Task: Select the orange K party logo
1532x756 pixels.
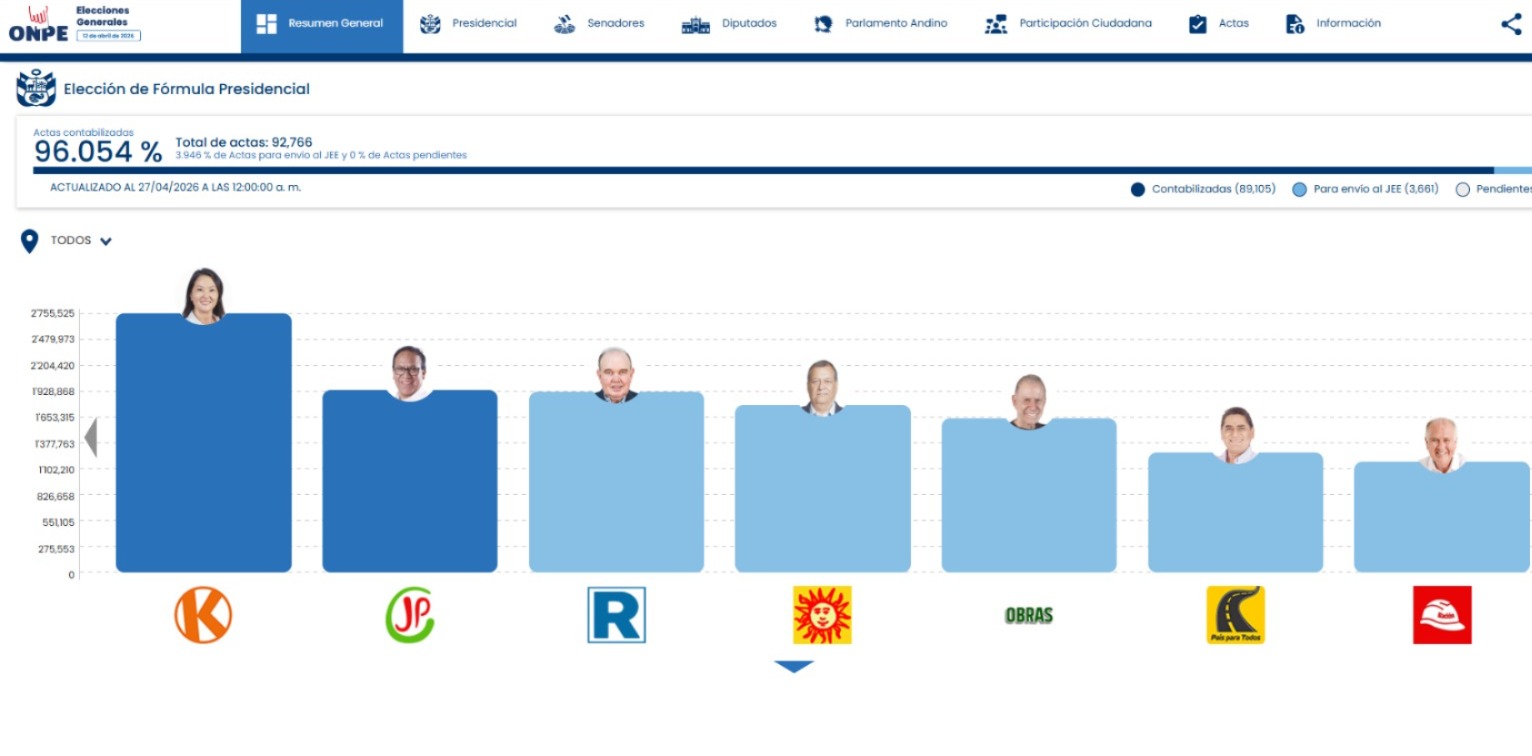Action: pyautogui.click(x=203, y=615)
